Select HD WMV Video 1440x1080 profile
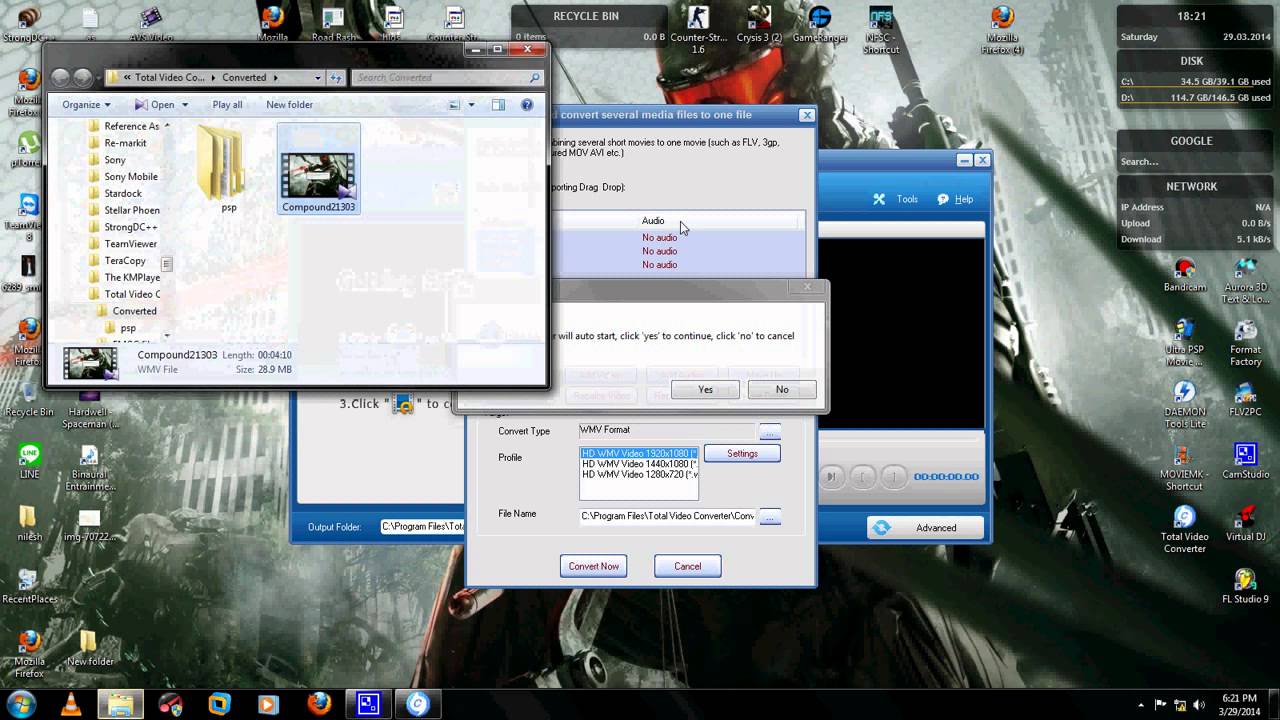The image size is (1280, 720). pyautogui.click(x=639, y=464)
